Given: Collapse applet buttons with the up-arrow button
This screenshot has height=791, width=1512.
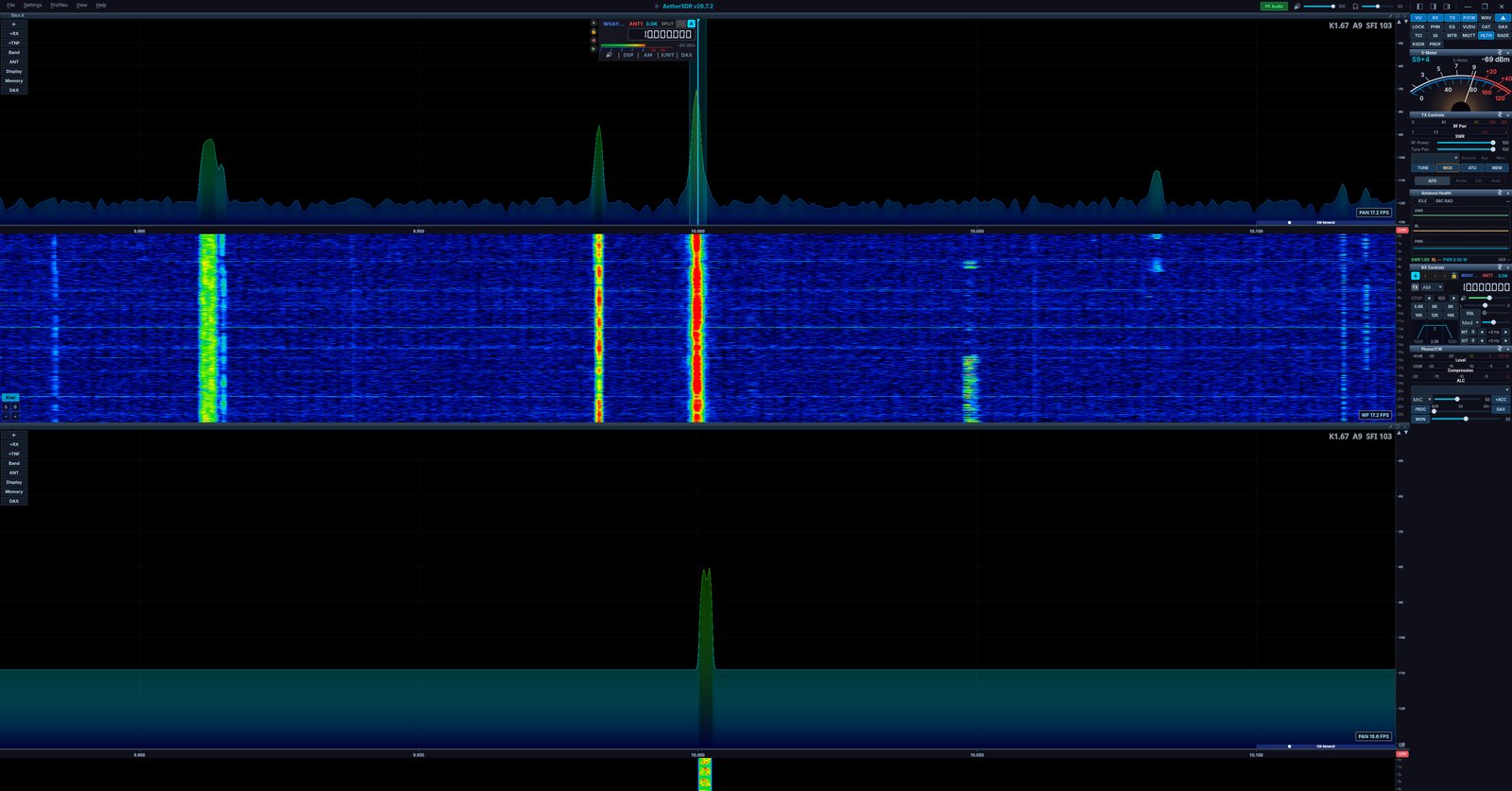Looking at the screenshot, I should pos(1503,18).
